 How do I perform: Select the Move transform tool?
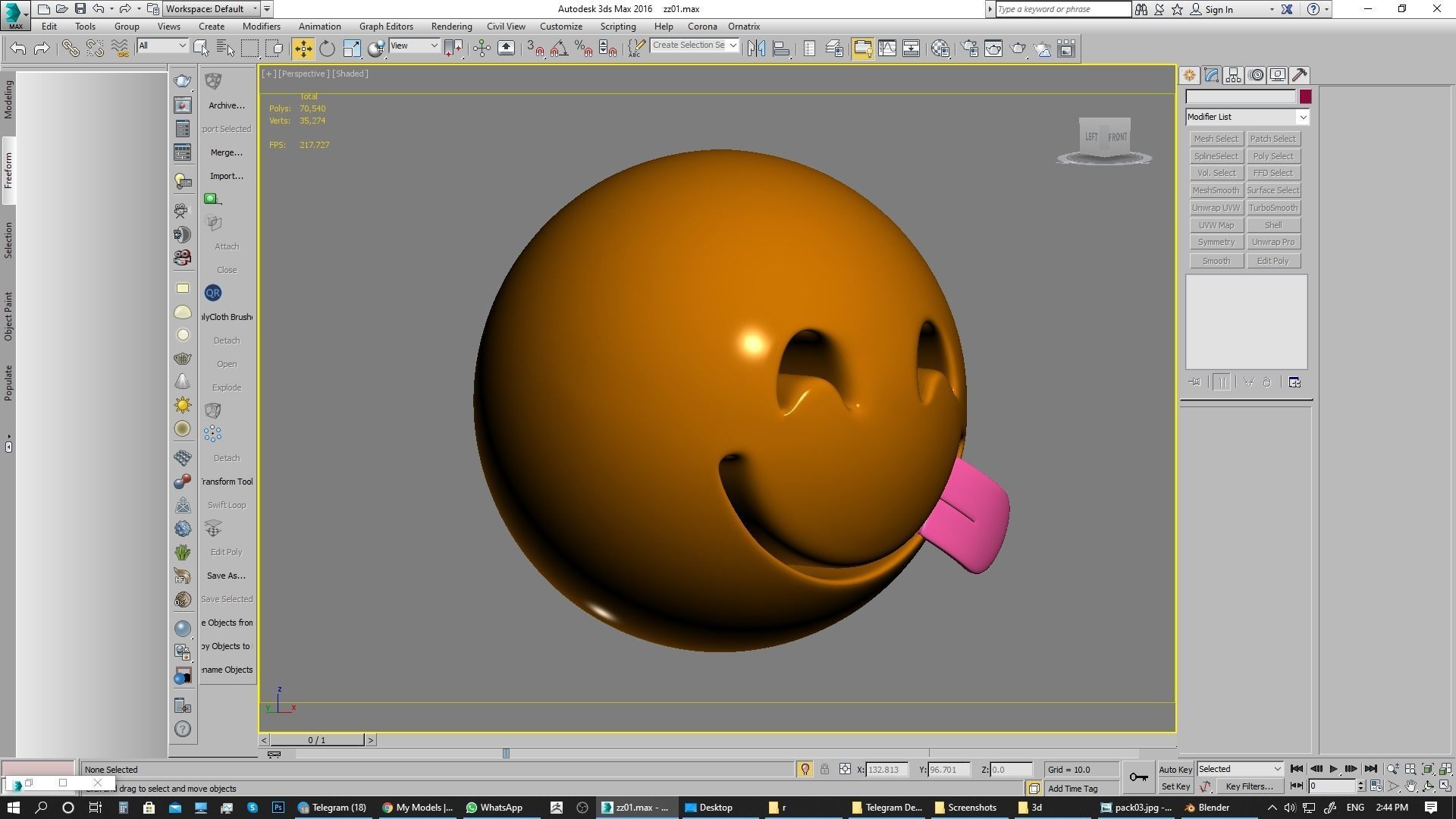coord(303,49)
